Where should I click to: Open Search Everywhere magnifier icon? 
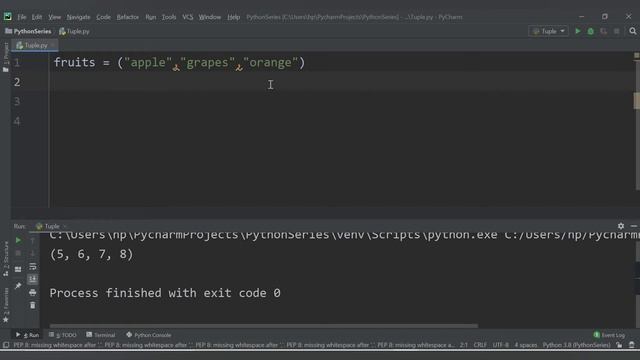coord(633,31)
